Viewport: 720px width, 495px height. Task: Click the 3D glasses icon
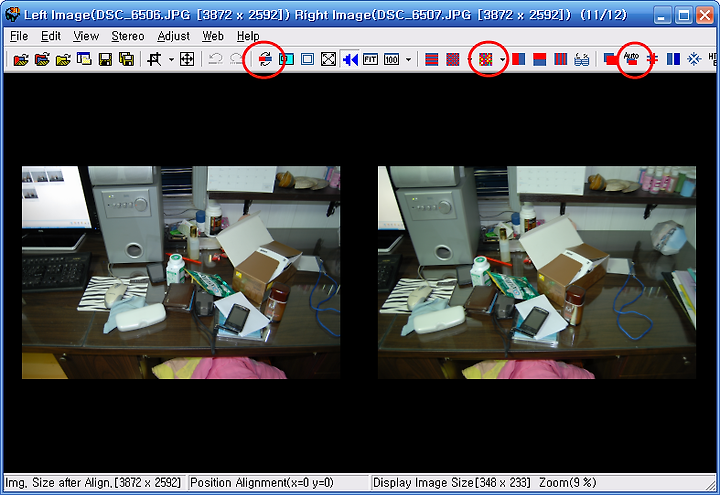point(581,60)
